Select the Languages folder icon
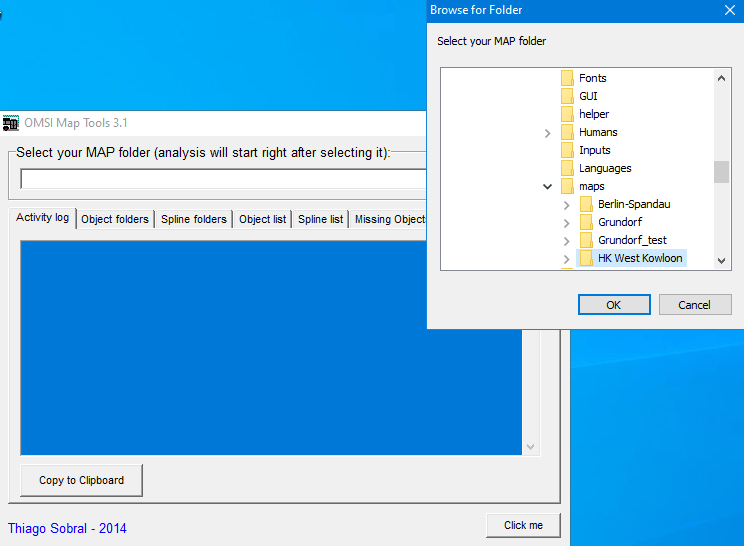744x546 pixels. tap(567, 168)
